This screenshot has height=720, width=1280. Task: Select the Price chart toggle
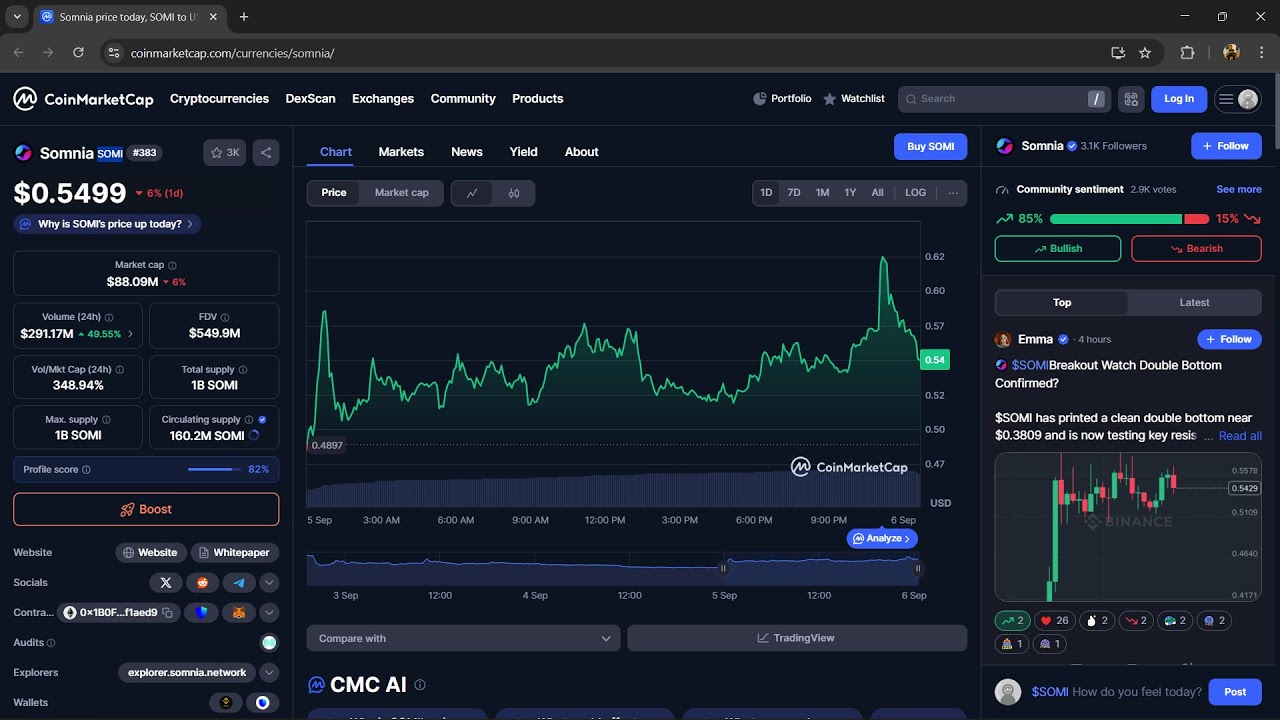pos(334,193)
